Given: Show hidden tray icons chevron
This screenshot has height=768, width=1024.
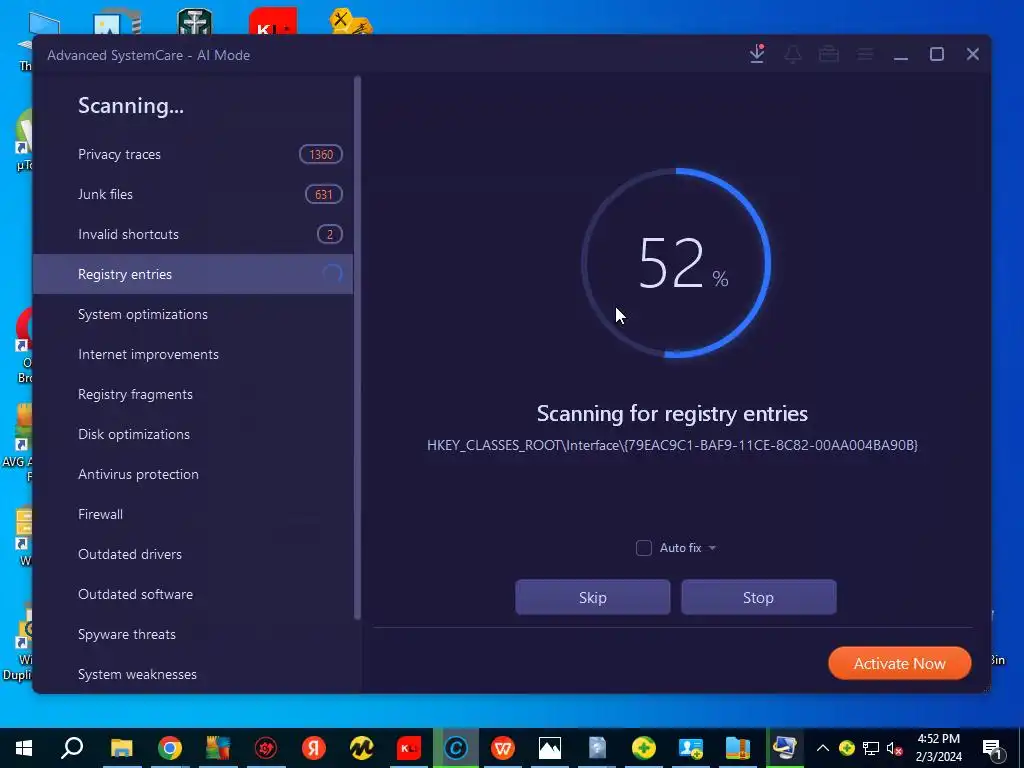Looking at the screenshot, I should pyautogui.click(x=823, y=748).
